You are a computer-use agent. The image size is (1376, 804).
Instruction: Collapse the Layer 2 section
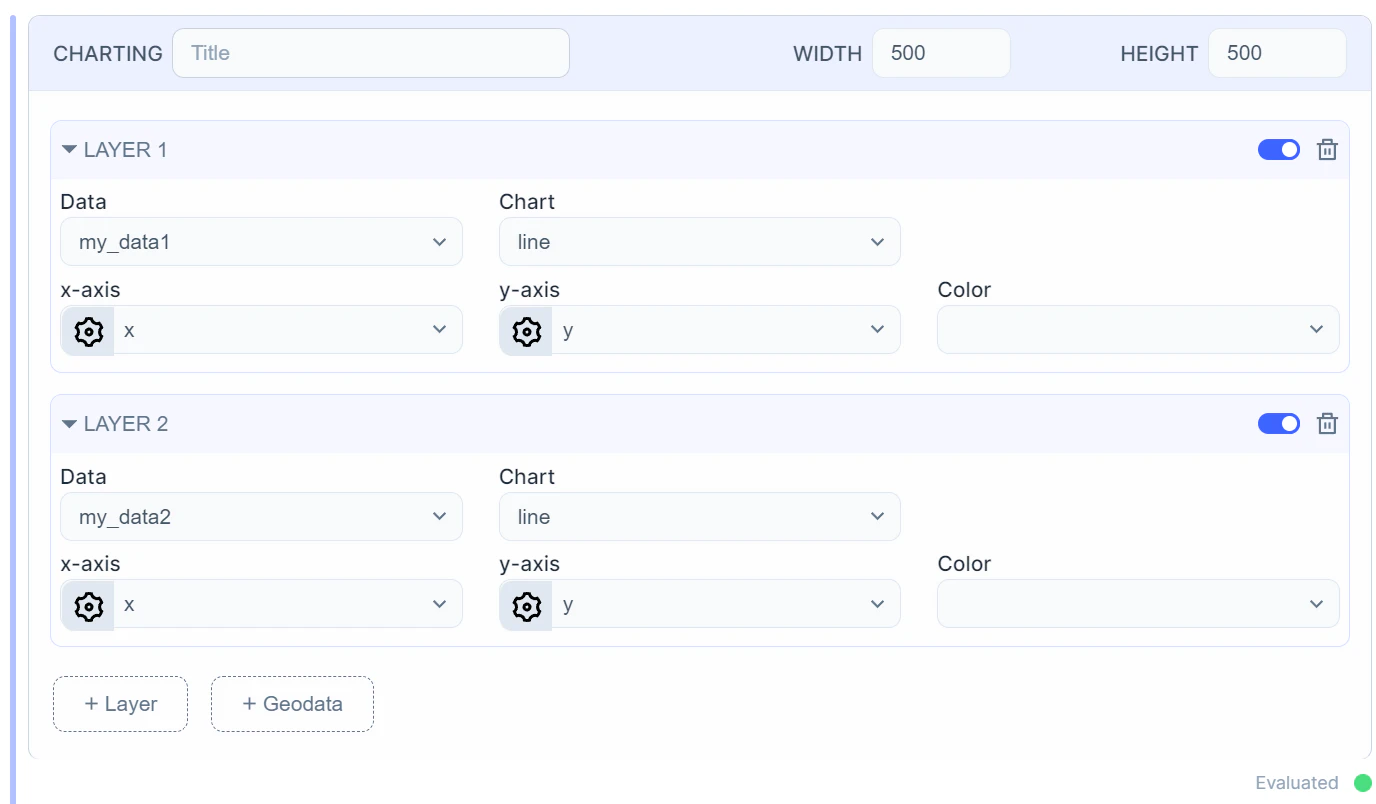click(x=69, y=424)
